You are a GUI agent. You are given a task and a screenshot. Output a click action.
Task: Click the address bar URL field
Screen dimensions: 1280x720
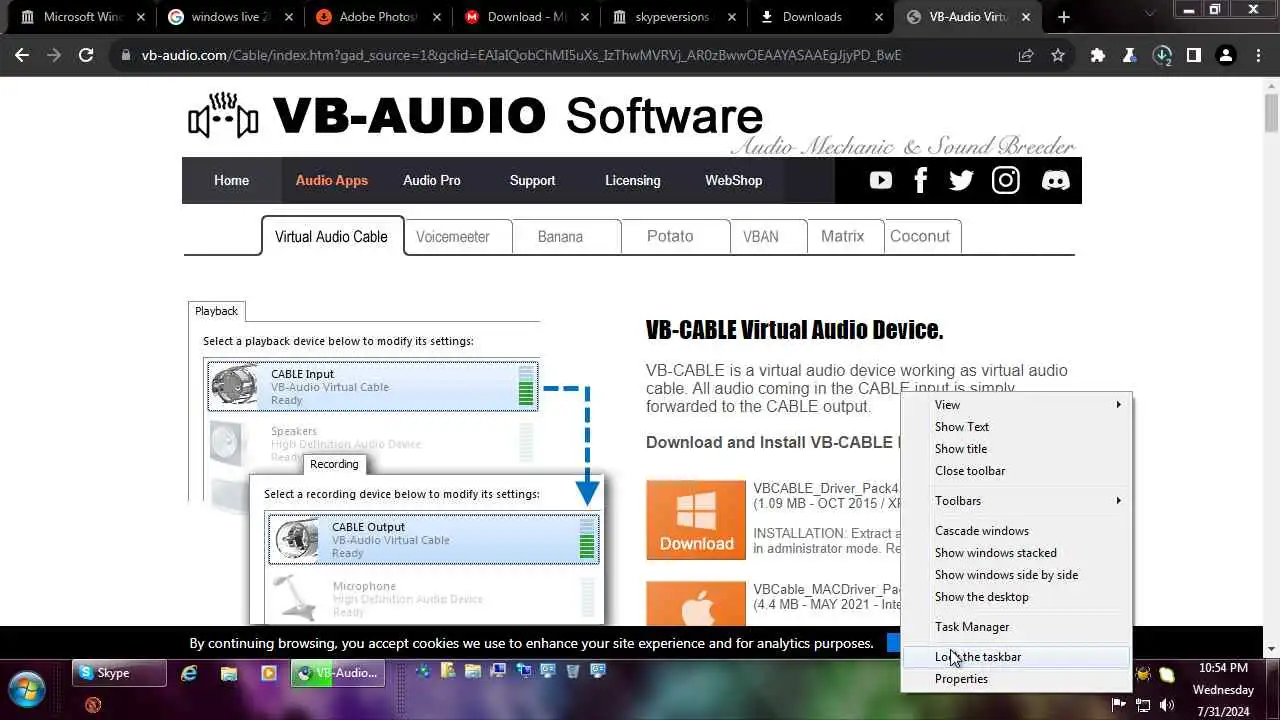(x=521, y=56)
